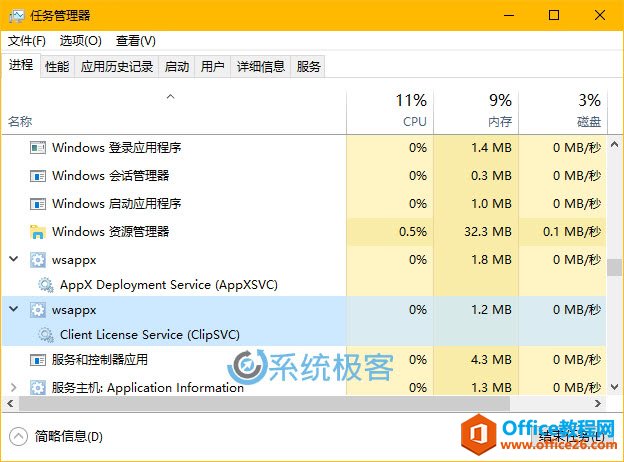Click the 1.4 MB memory value
This screenshot has width=624, height=462.
(491, 148)
